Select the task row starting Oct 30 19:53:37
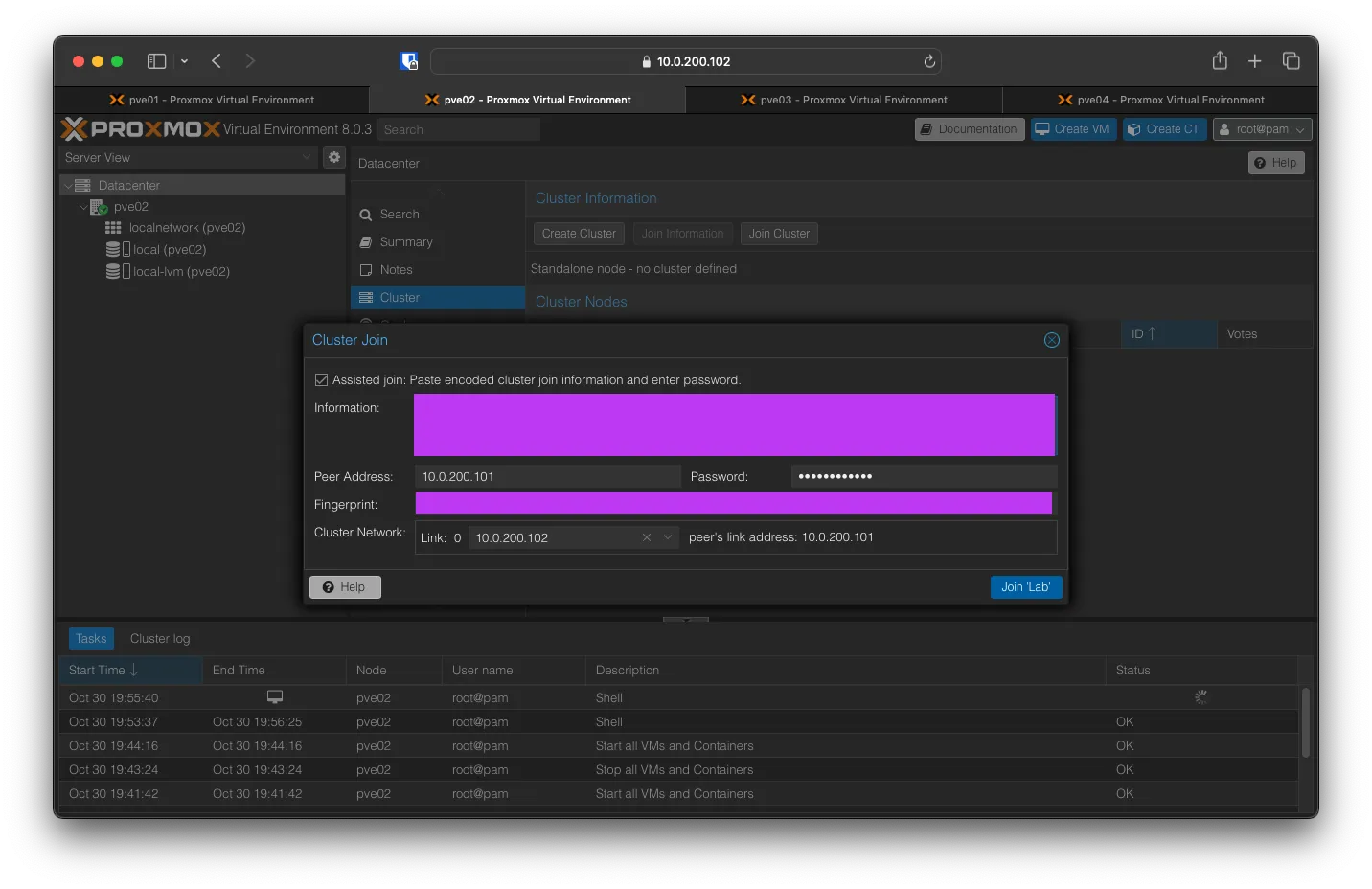 pyautogui.click(x=678, y=722)
